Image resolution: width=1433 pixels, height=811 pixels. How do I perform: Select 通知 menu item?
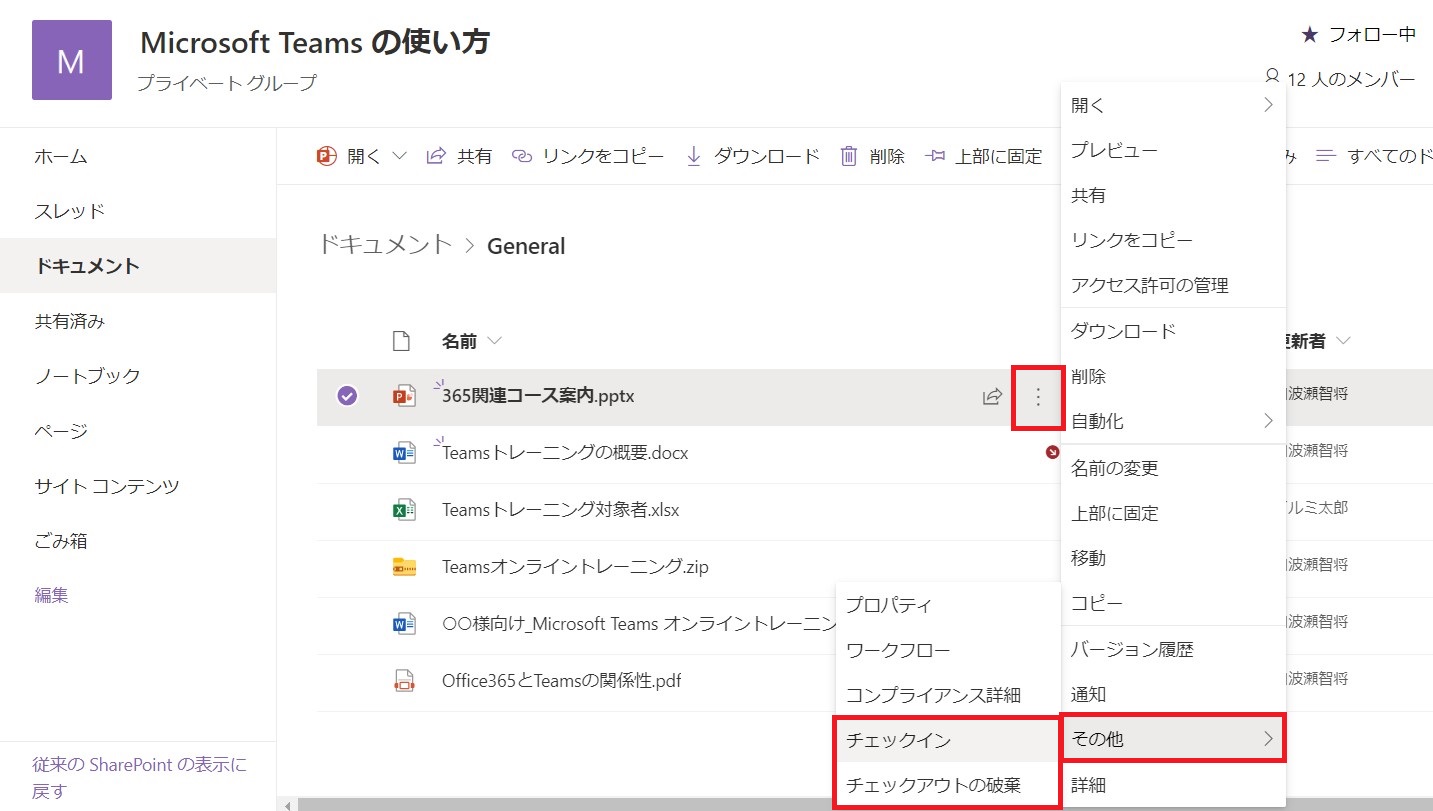pyautogui.click(x=1173, y=694)
